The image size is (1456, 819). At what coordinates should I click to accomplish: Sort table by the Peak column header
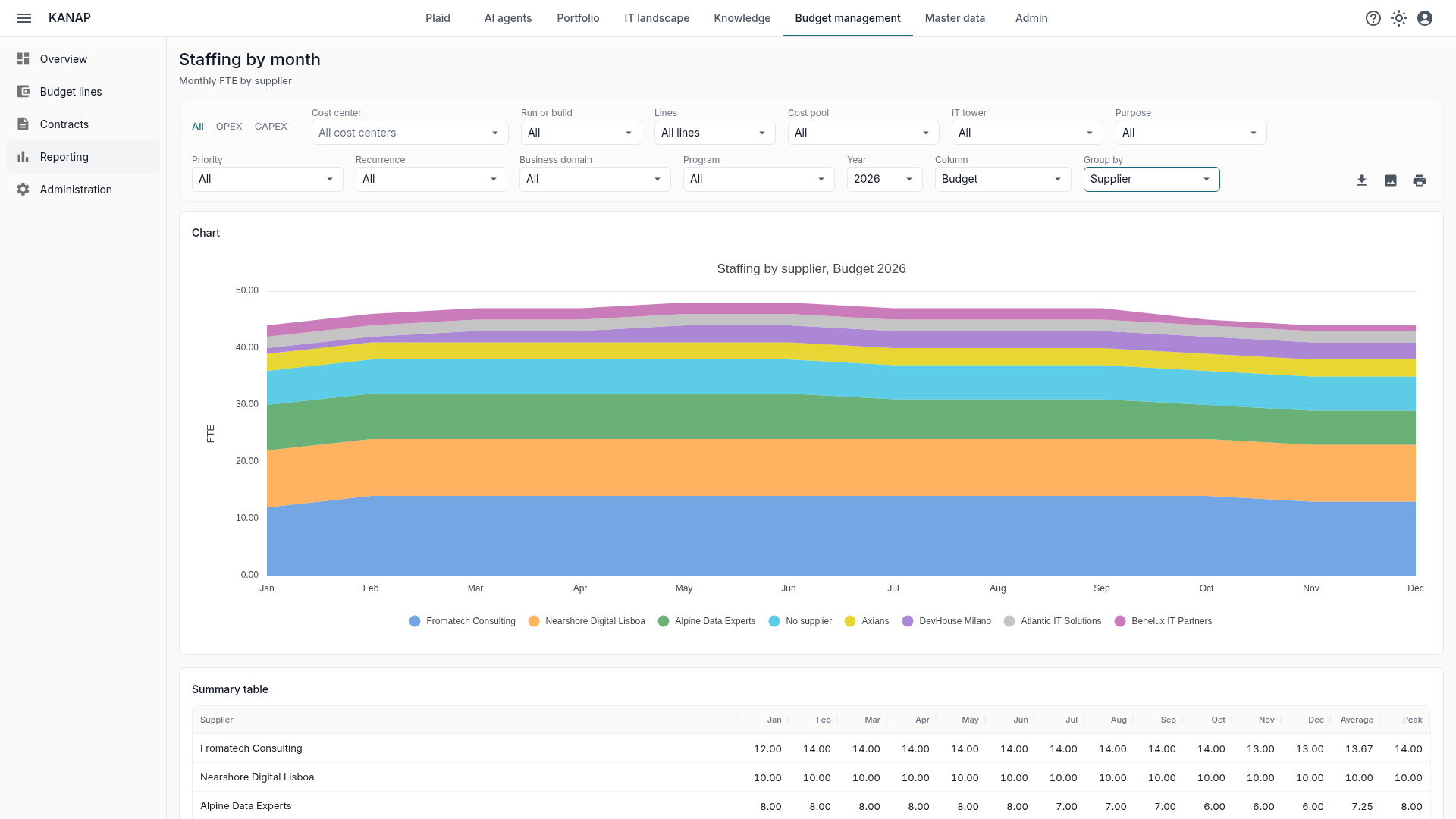1412,720
